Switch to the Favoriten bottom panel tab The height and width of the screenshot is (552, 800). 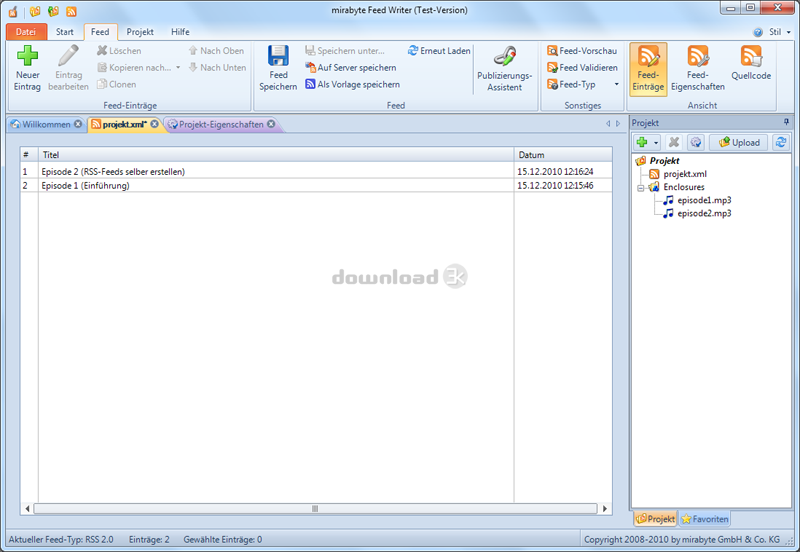pyautogui.click(x=705, y=519)
